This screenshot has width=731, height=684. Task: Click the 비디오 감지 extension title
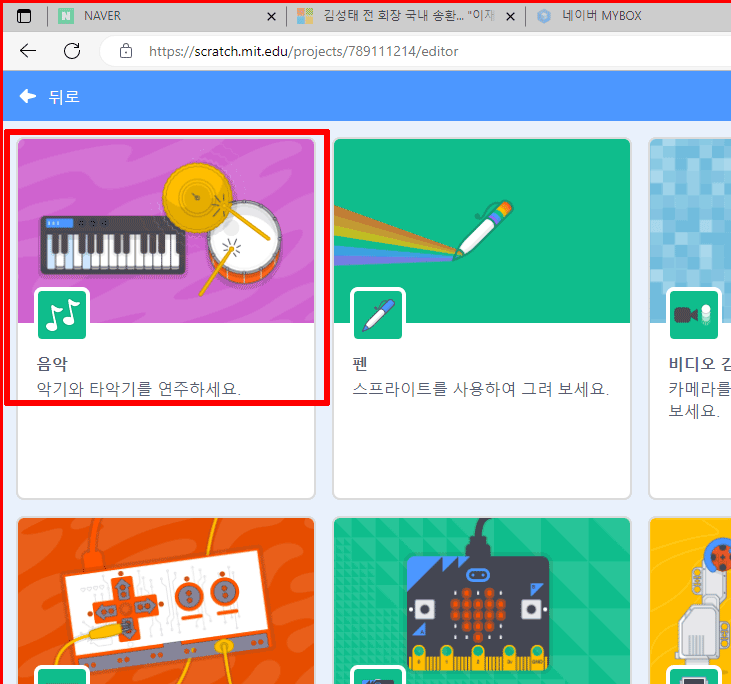(x=699, y=364)
